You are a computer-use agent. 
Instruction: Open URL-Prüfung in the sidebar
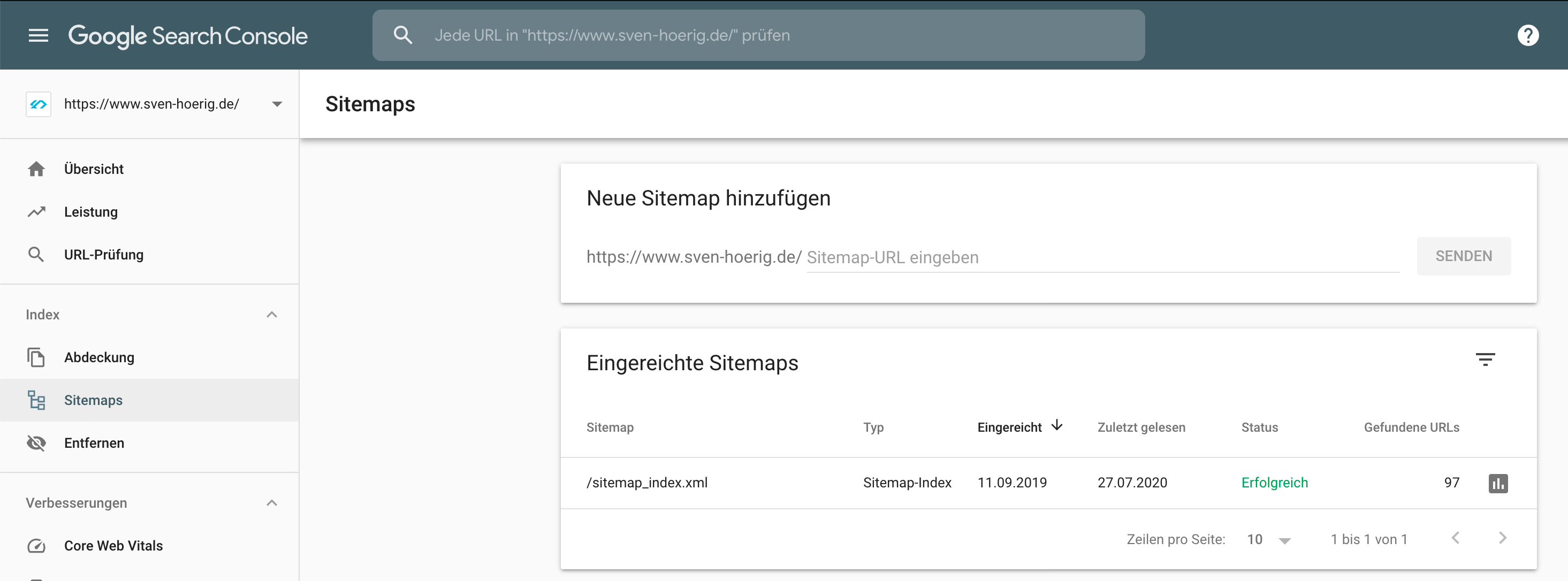point(149,254)
